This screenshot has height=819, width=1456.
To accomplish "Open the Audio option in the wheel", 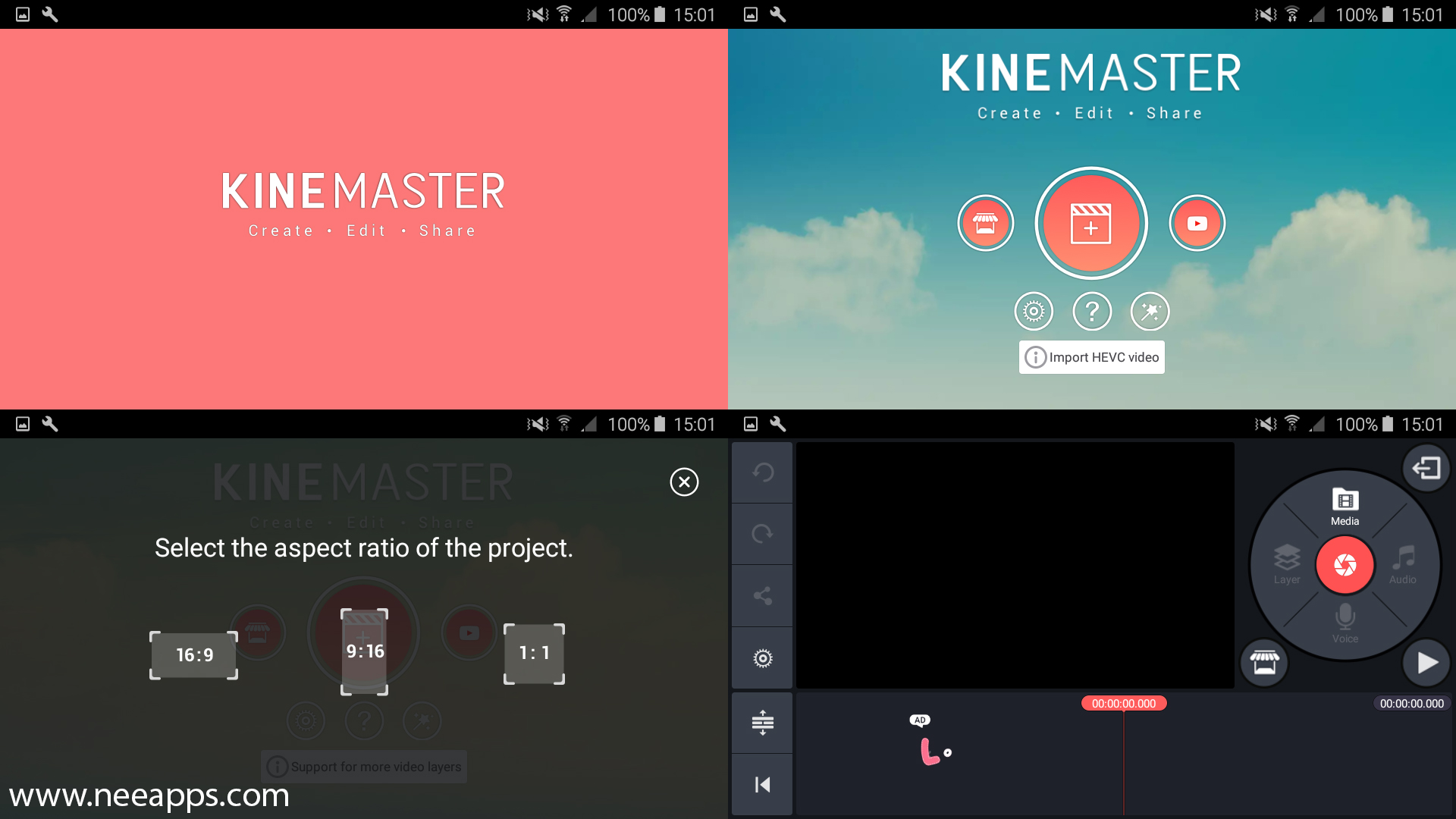I will 1403,565.
